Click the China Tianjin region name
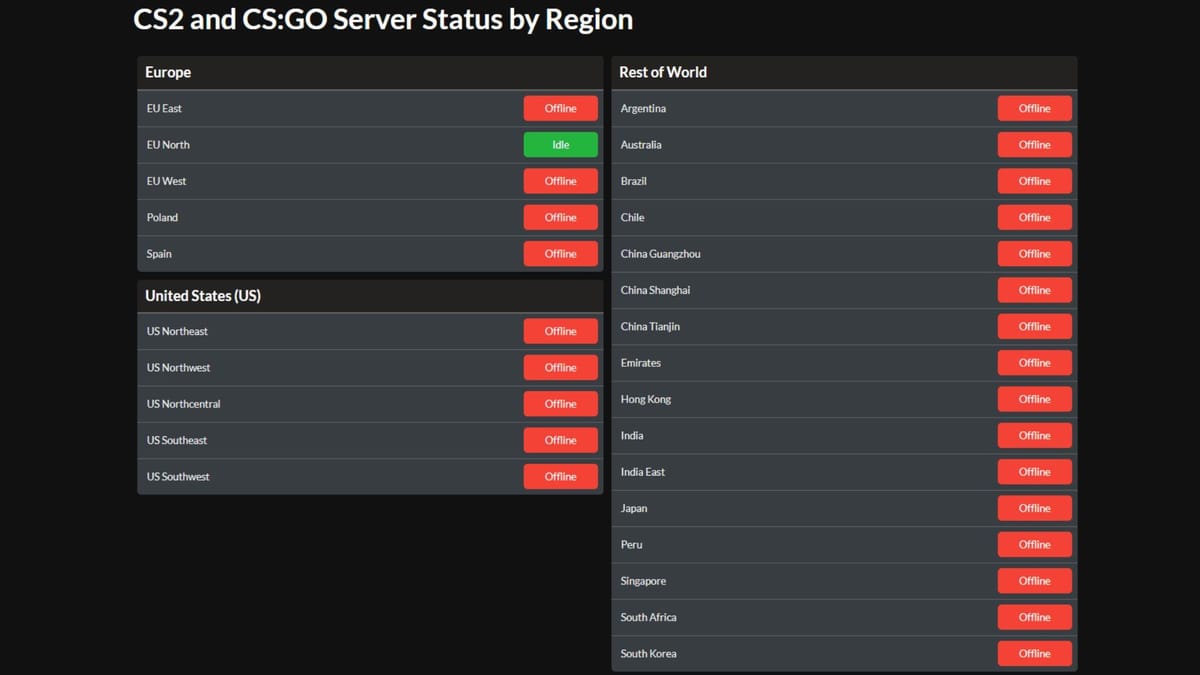This screenshot has width=1200, height=675. point(650,326)
